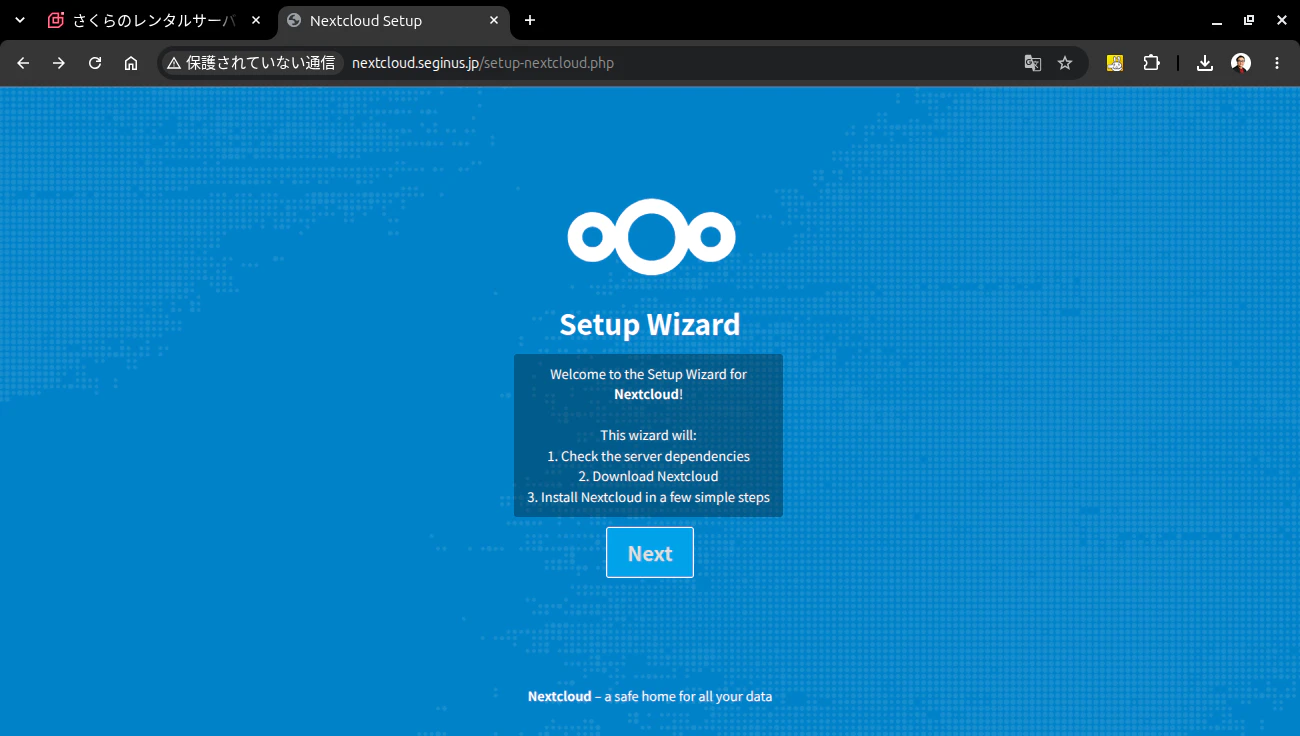The height and width of the screenshot is (736, 1300).
Task: Click the Nextcloud logo
Action: click(x=651, y=237)
